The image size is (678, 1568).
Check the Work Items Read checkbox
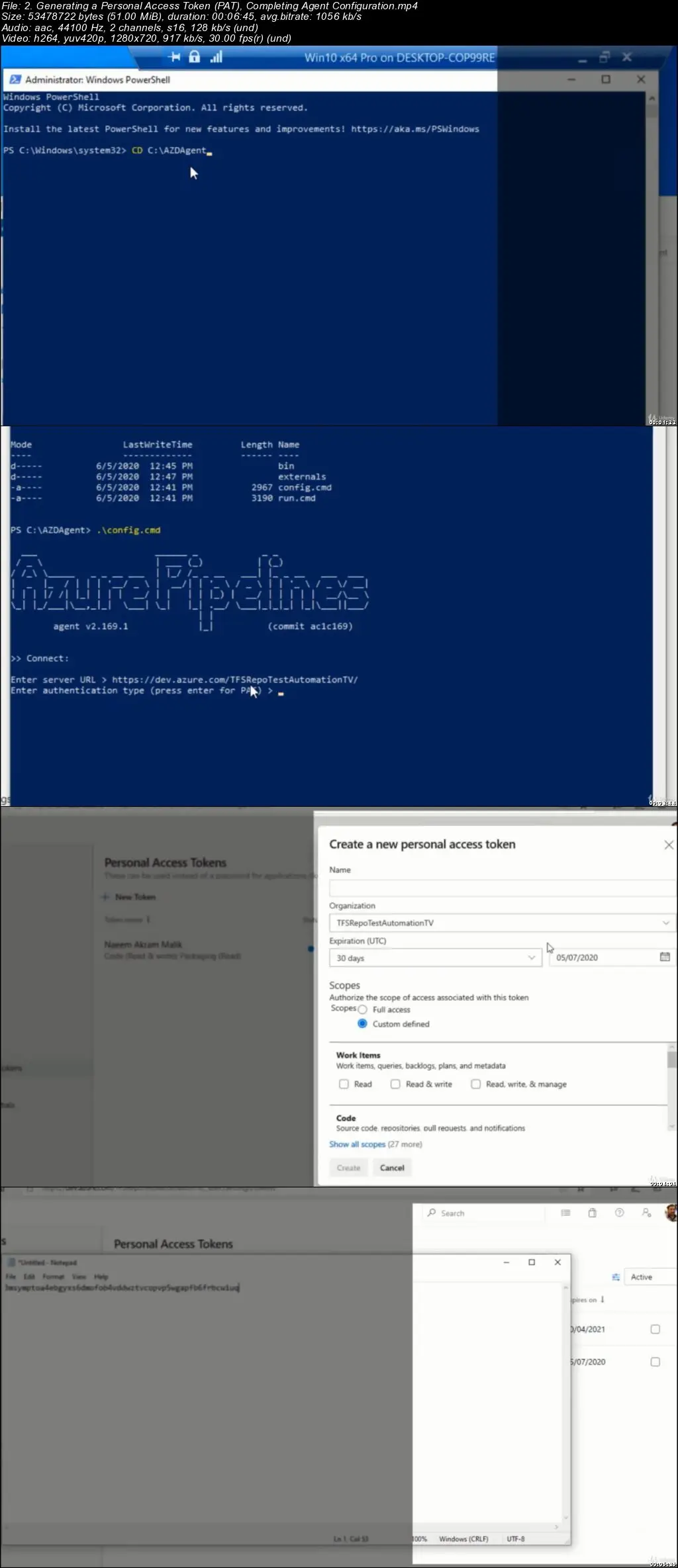pos(344,1084)
